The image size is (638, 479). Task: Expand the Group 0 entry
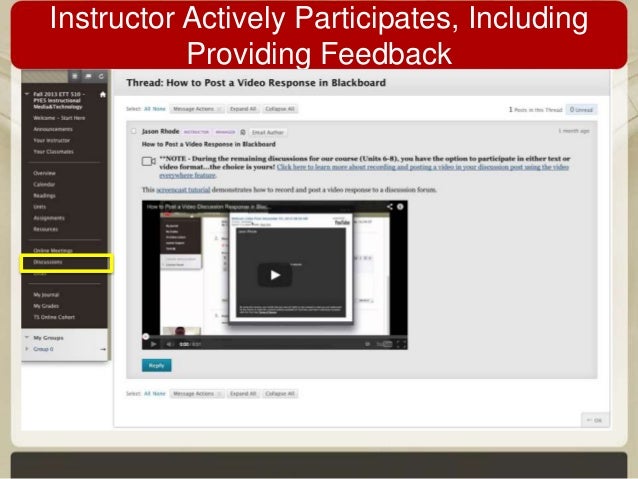click(x=27, y=349)
